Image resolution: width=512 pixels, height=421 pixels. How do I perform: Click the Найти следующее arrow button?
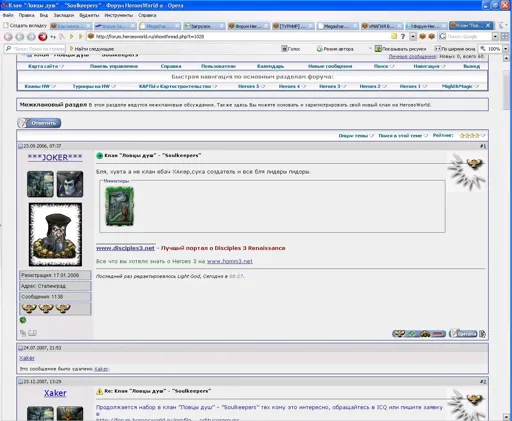(72, 49)
